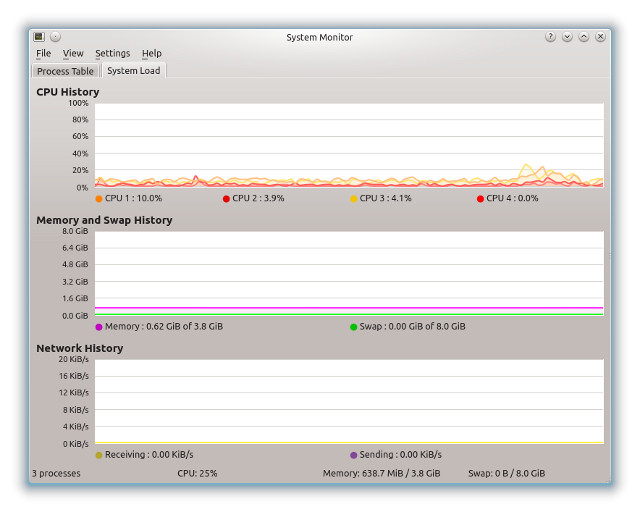Click the purple Sending legend dot

(x=354, y=455)
